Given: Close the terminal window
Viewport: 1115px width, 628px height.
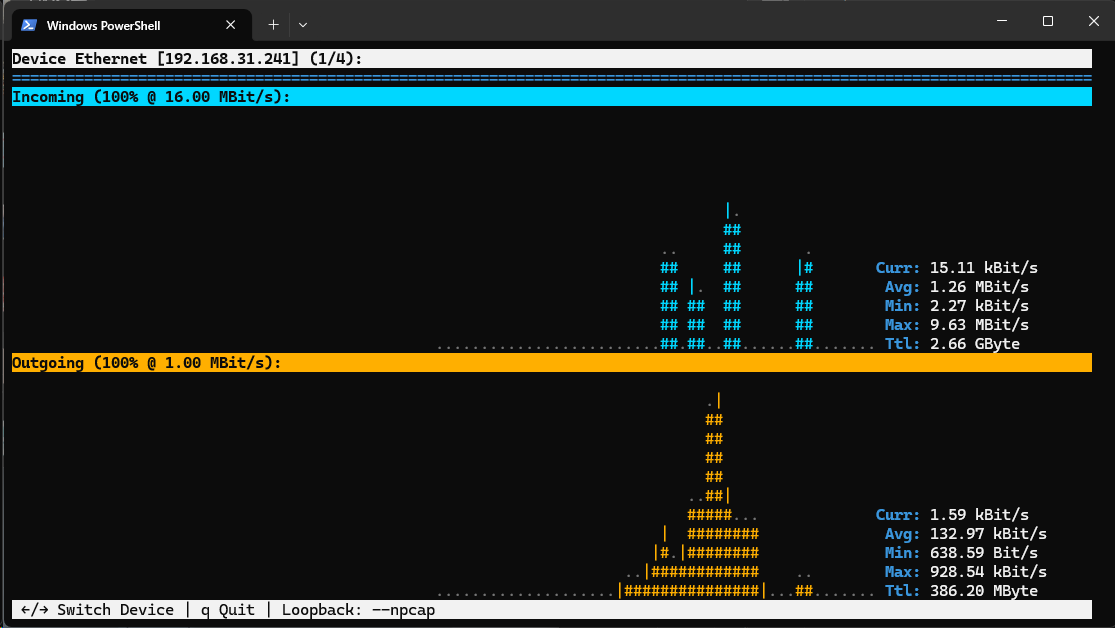Looking at the screenshot, I should pyautogui.click(x=1094, y=21).
